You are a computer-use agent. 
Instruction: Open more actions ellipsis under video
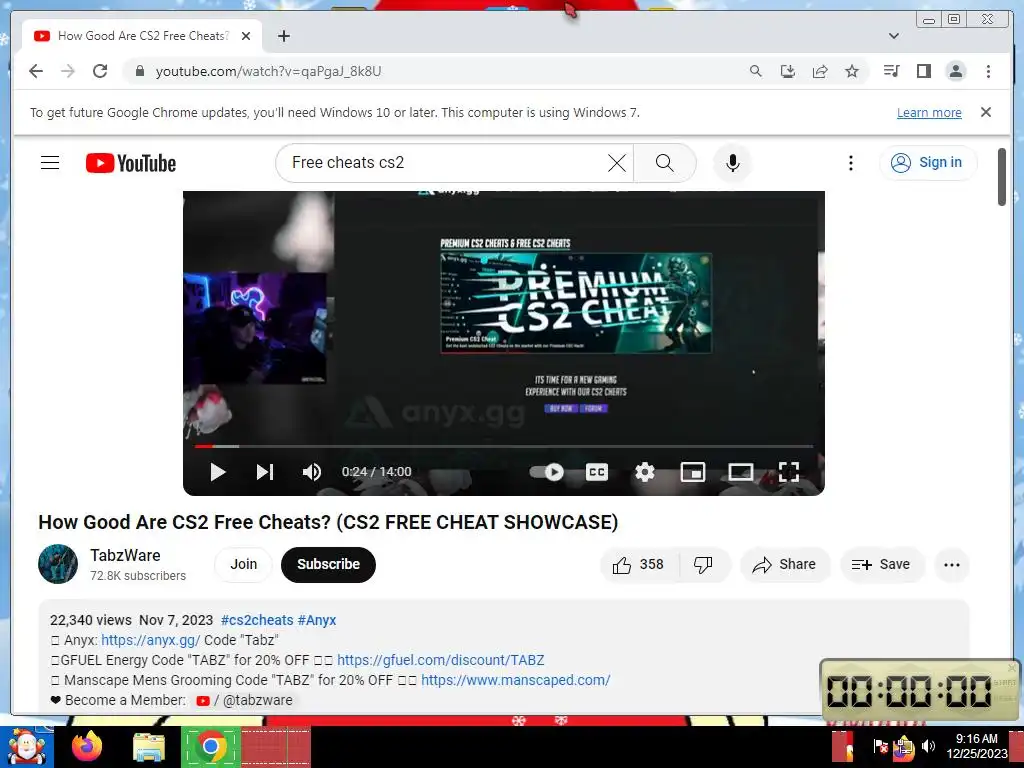(952, 565)
